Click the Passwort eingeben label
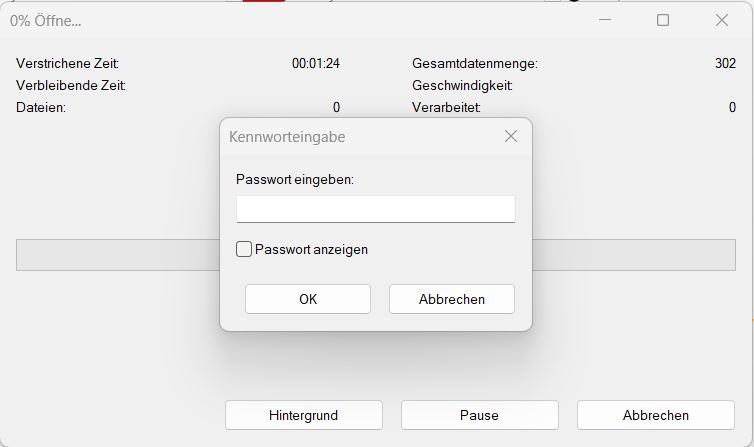Image resolution: width=754 pixels, height=447 pixels. pos(295,179)
